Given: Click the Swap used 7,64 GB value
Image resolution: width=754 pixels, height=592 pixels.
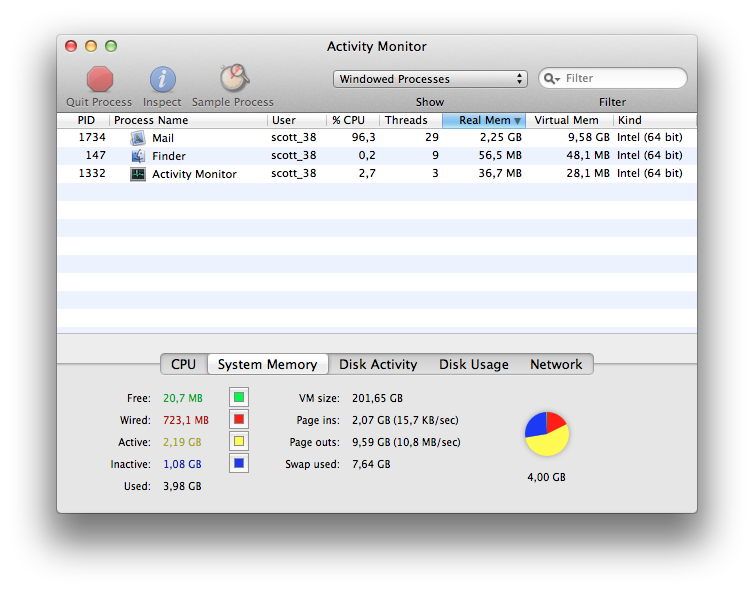Looking at the screenshot, I should tap(371, 464).
